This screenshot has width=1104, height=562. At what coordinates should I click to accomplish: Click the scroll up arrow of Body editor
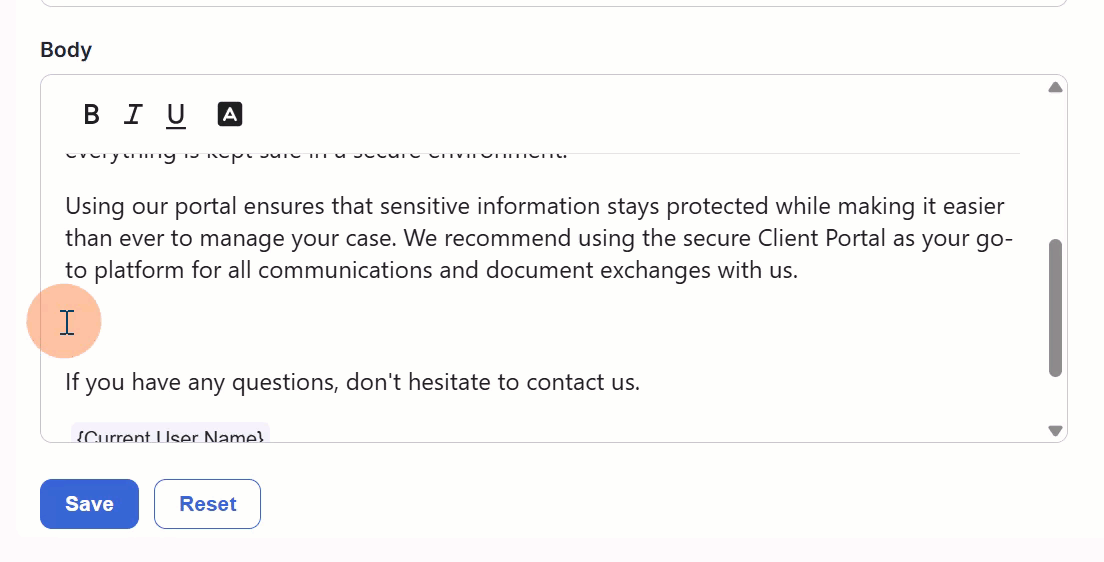pos(1055,88)
